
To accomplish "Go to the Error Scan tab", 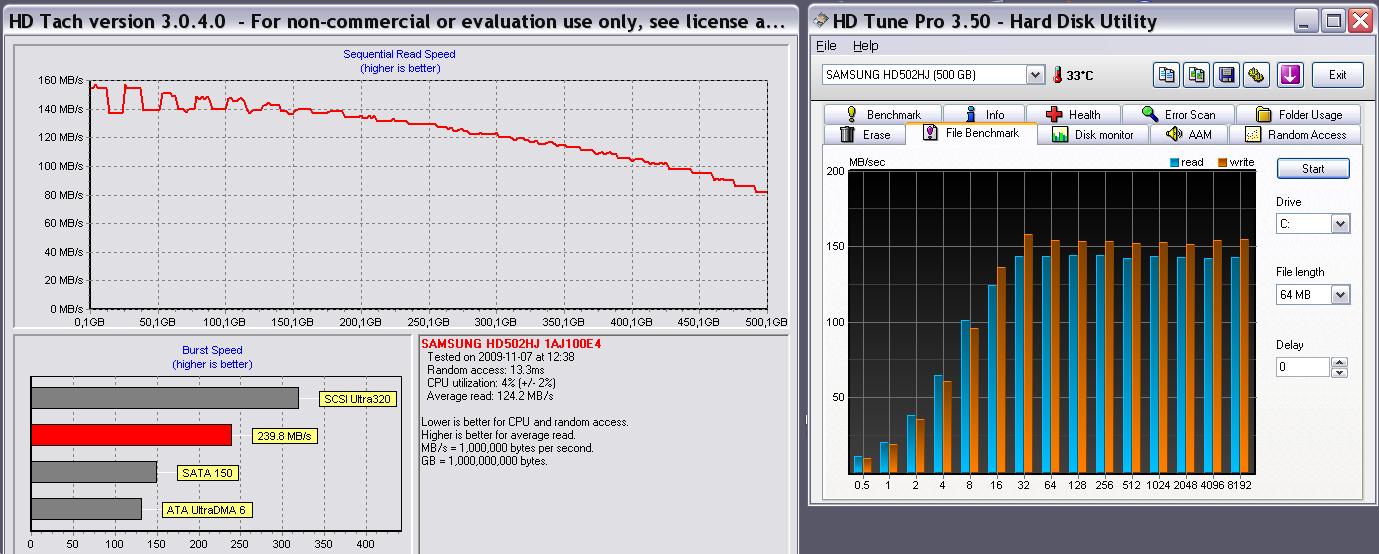I will click(x=1178, y=114).
